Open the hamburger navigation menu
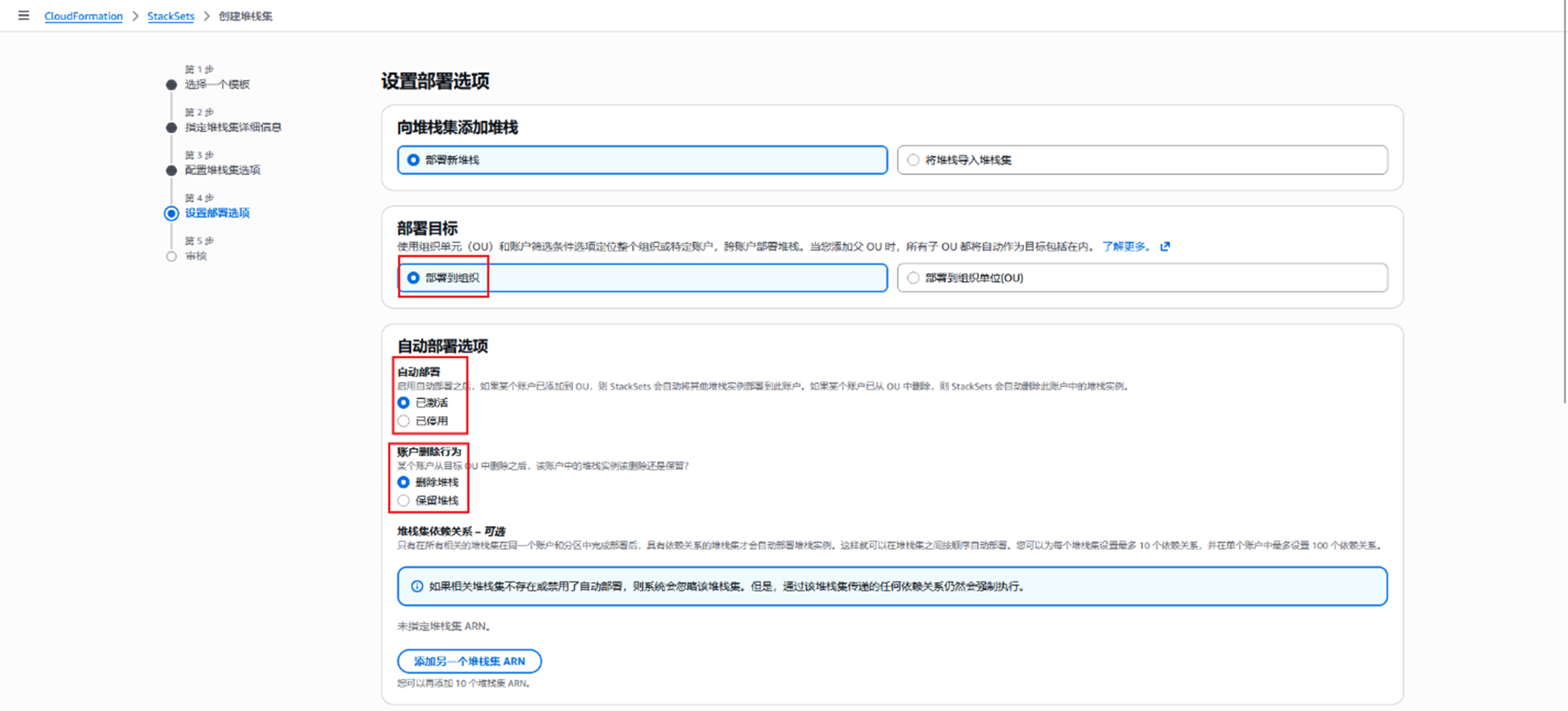 24,15
